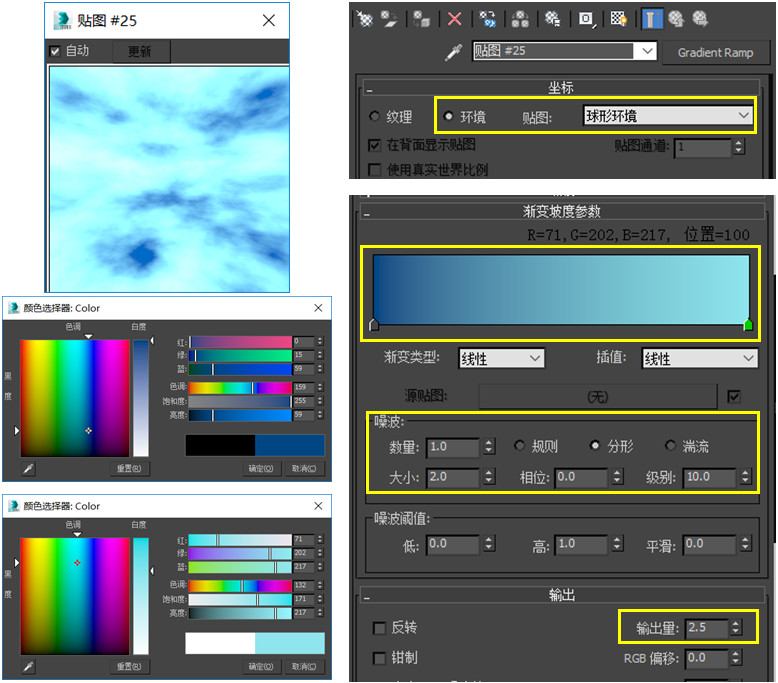
Task: Click 重置 in color selector with red 71
Action: 129,667
